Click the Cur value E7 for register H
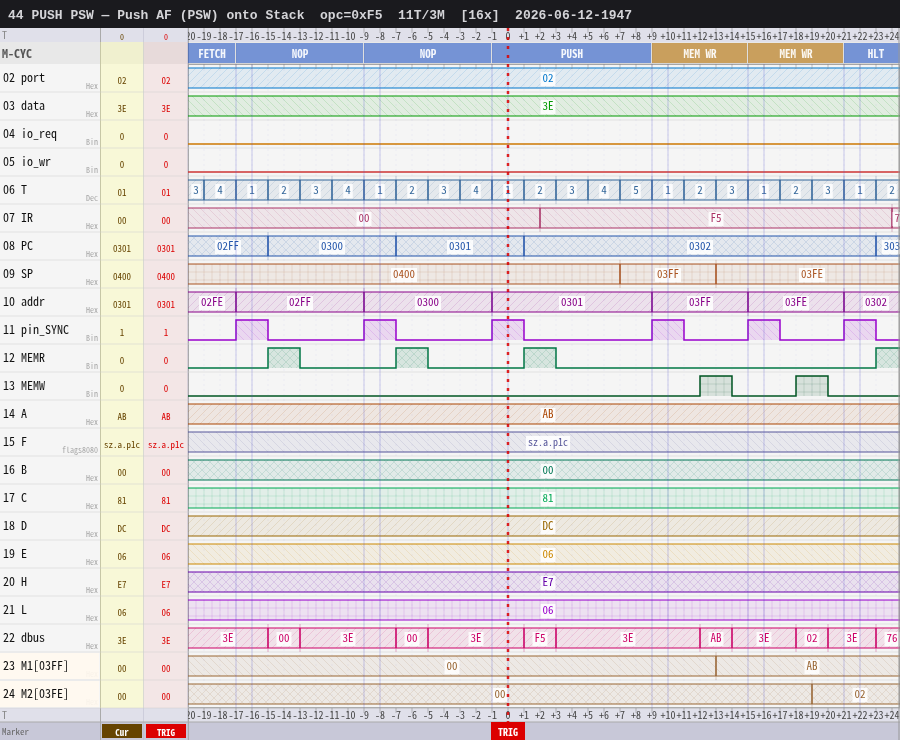900x740 pixels. point(122,584)
